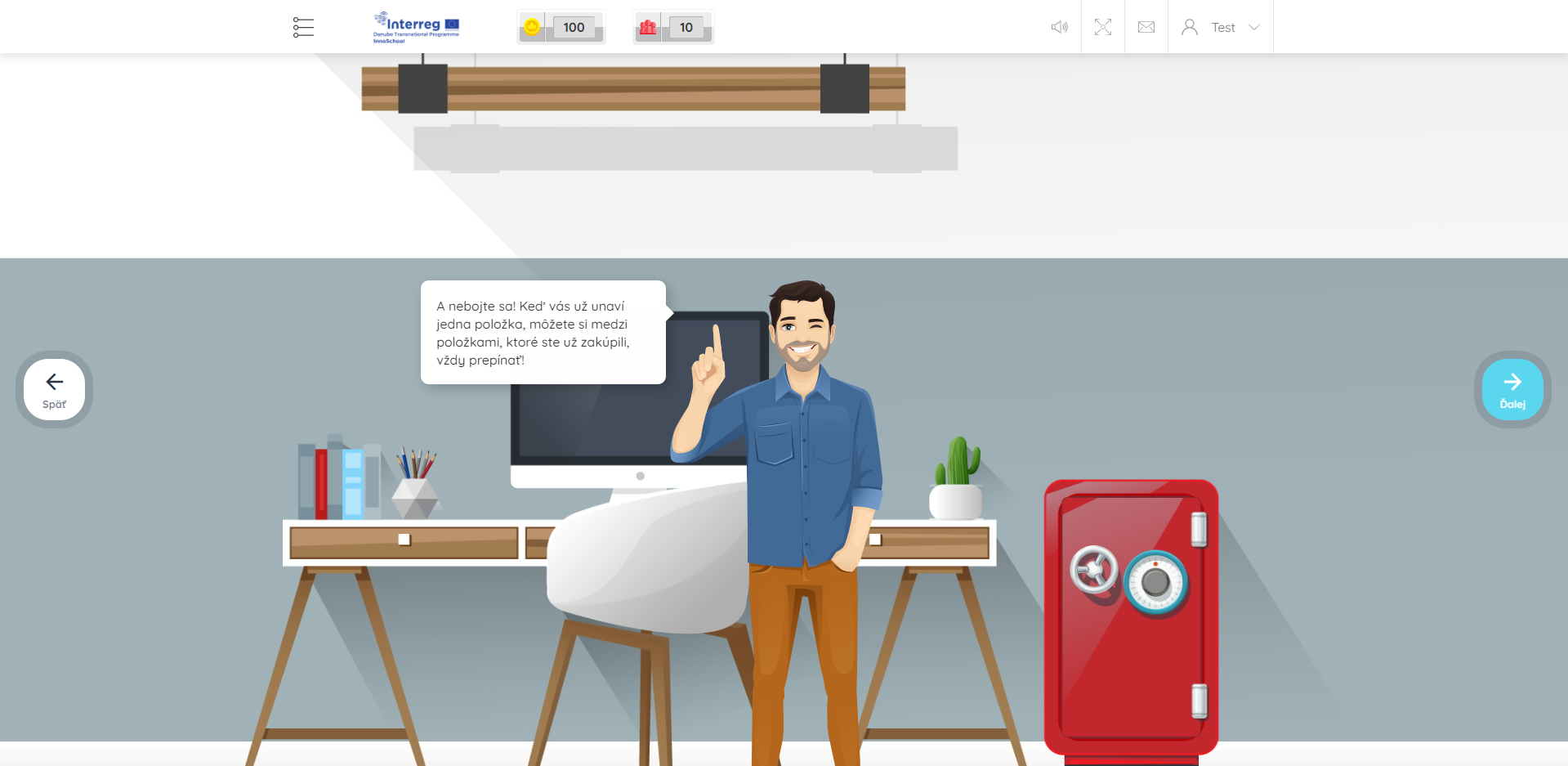Toggle fullscreen mode
The width and height of the screenshot is (1568, 766).
click(x=1102, y=27)
